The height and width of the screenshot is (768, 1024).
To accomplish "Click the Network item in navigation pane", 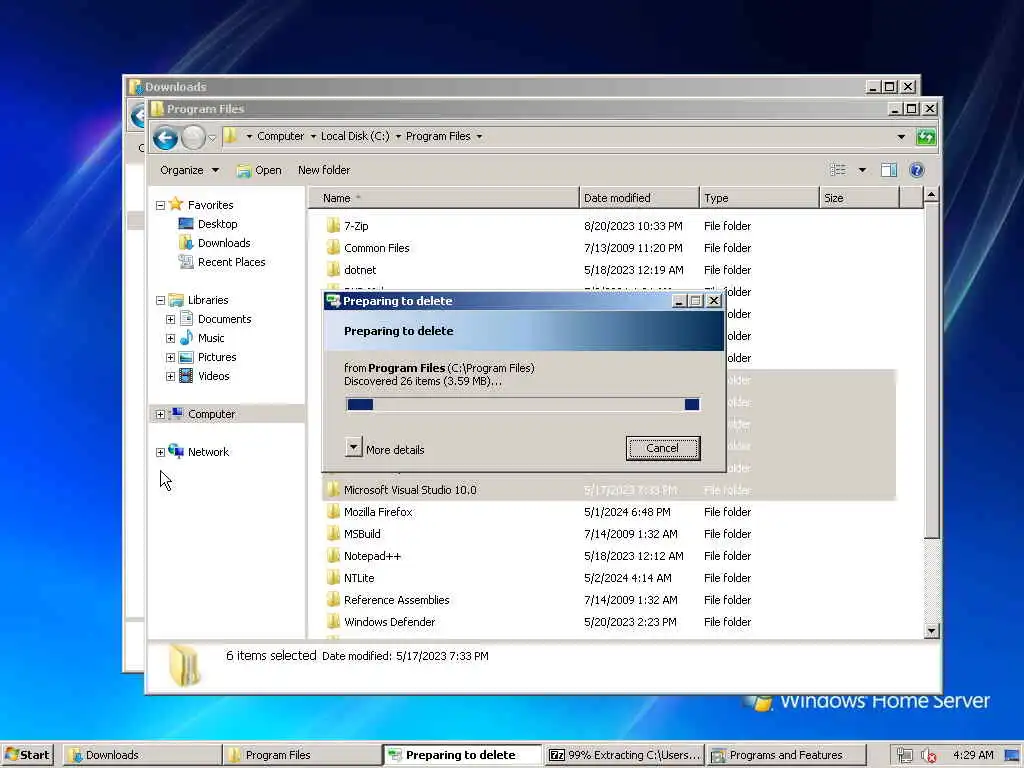I will point(208,452).
